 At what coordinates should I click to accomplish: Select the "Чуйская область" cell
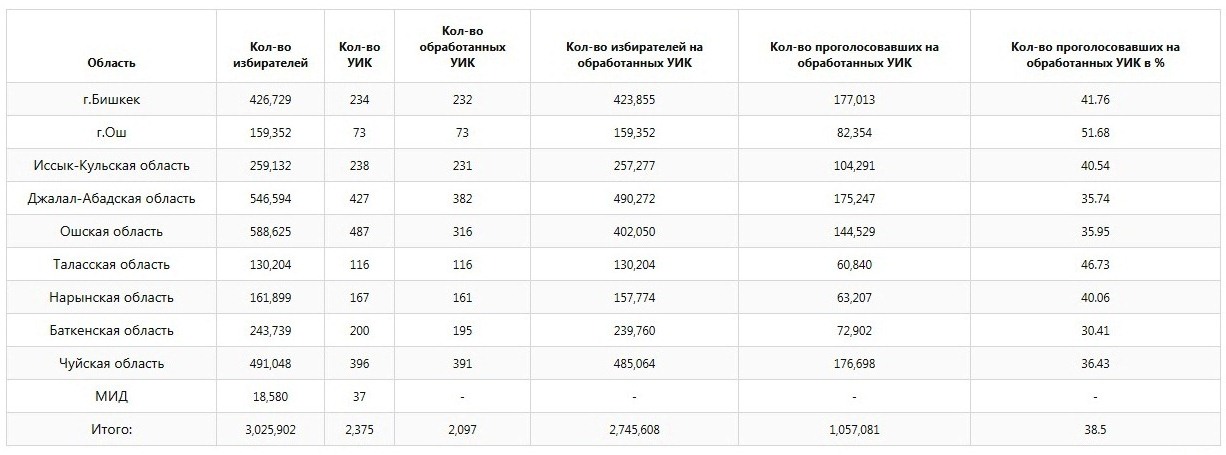coord(111,364)
